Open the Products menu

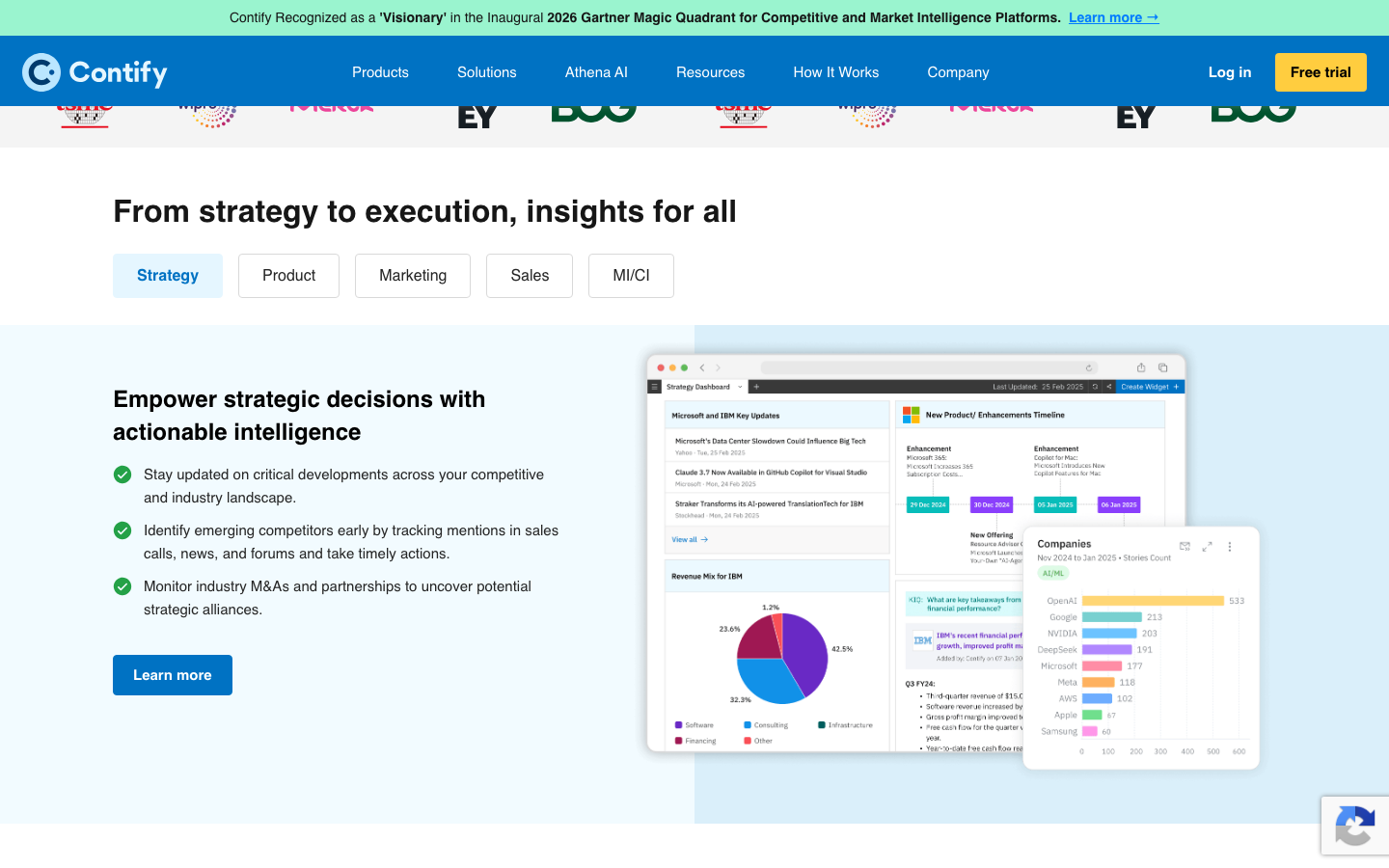coord(380,72)
